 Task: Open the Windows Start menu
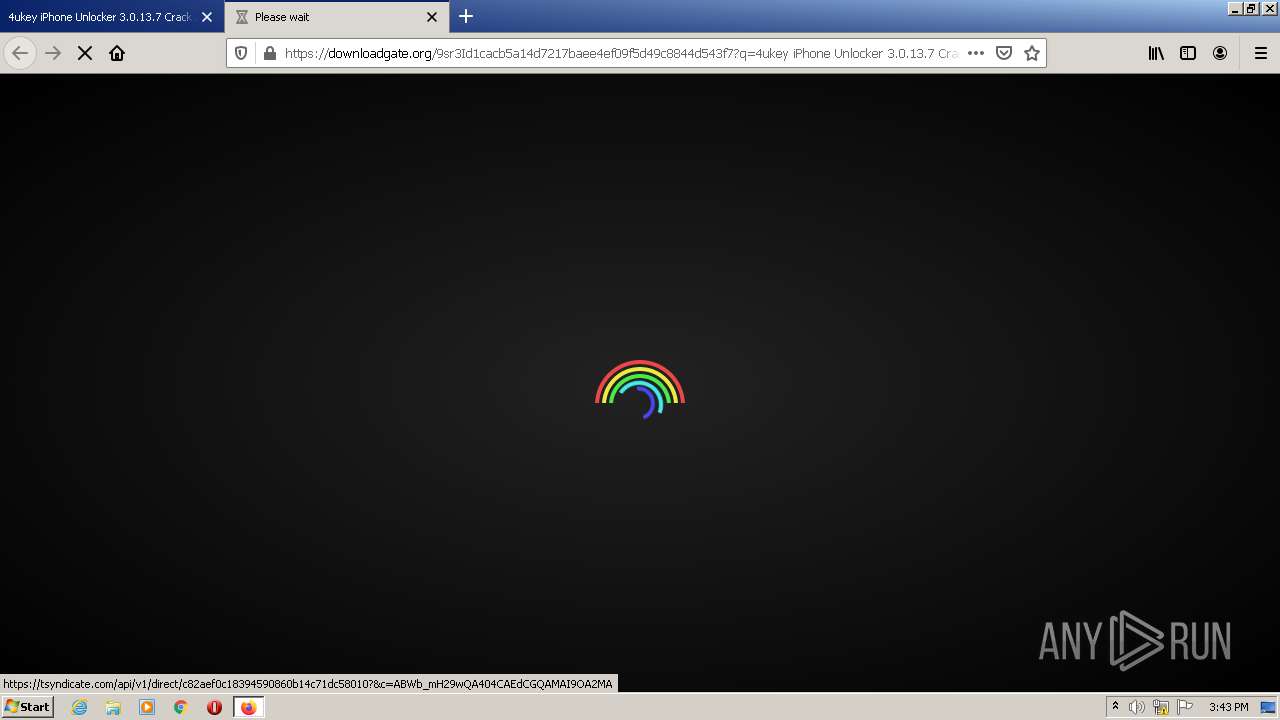tap(27, 707)
